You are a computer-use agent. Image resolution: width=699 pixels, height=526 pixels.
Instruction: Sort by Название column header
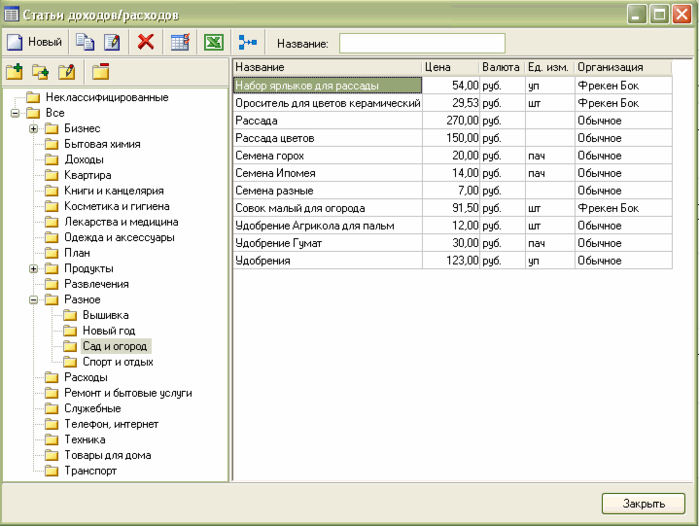[x=327, y=67]
